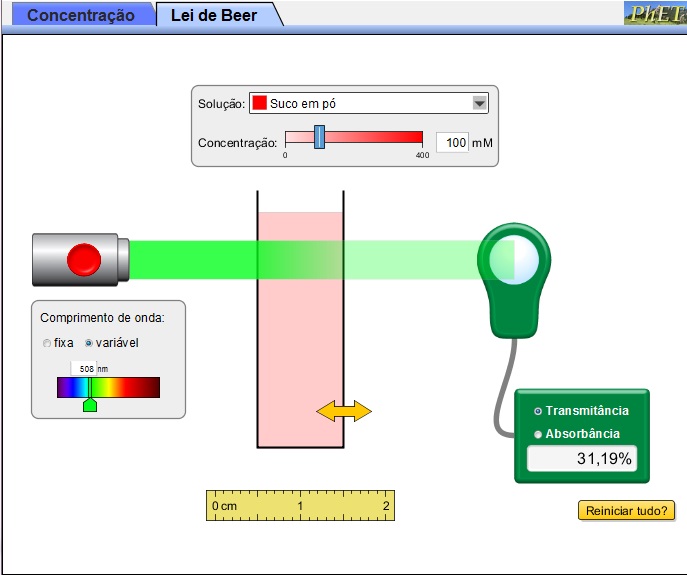687x575 pixels.
Task: Click the Reiniciar tudo button
Action: pyautogui.click(x=626, y=510)
